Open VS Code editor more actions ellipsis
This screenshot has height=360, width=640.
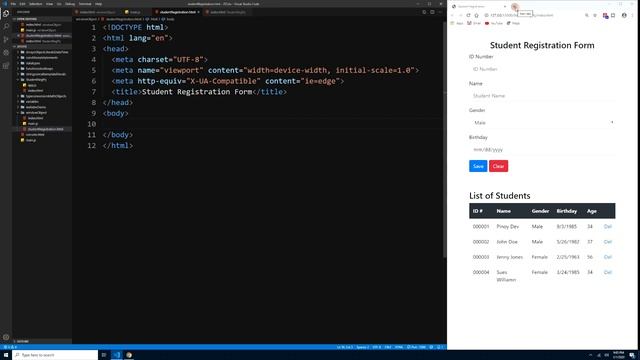point(440,12)
